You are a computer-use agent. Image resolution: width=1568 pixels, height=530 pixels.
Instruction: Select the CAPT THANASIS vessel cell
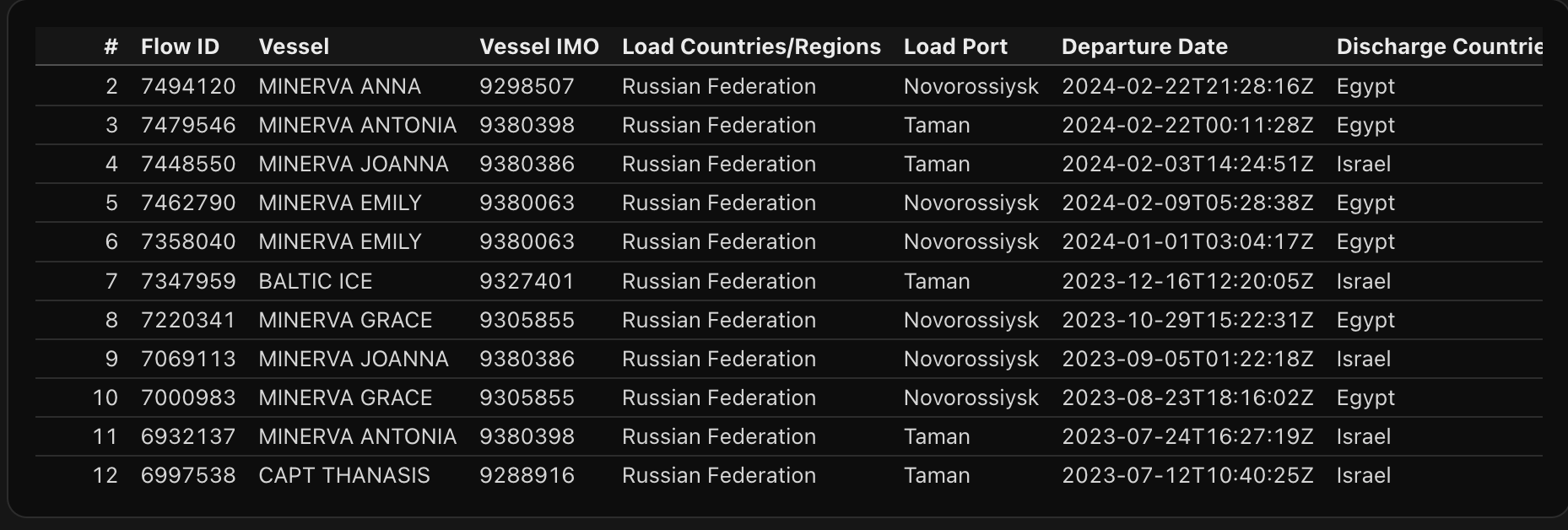click(344, 475)
